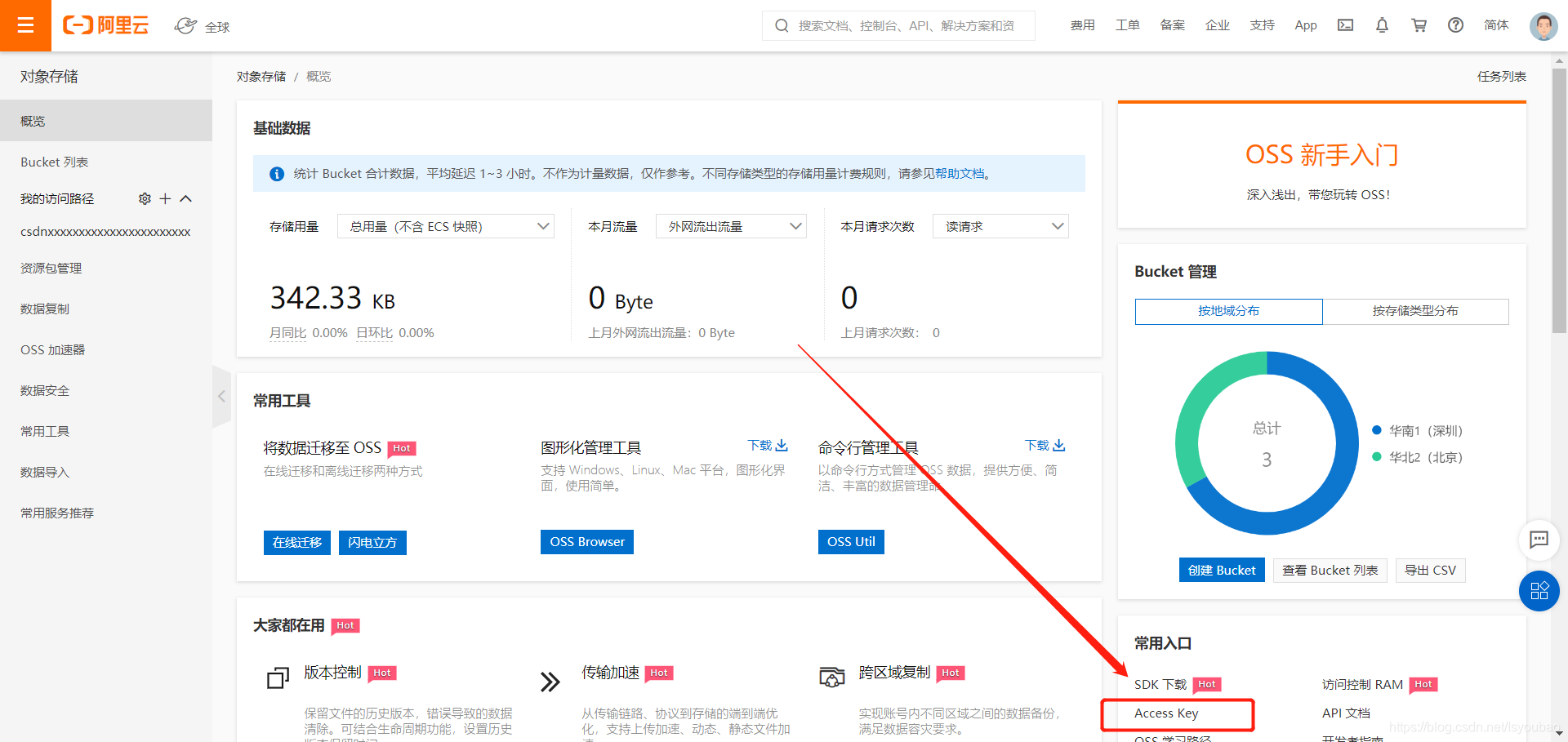Toggle the 华南1 (深圳) legend dot
The width and height of the screenshot is (1568, 742).
[x=1377, y=430]
